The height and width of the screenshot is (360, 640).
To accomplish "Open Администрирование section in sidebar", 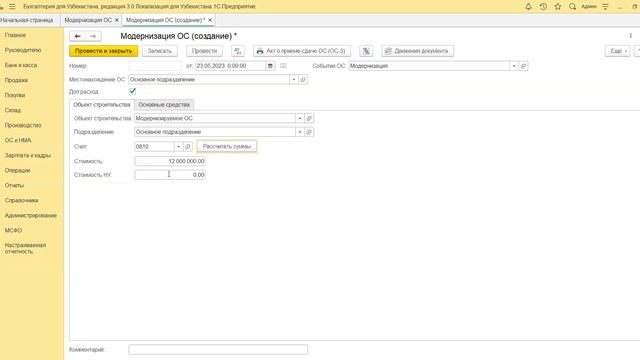I will [x=31, y=216].
